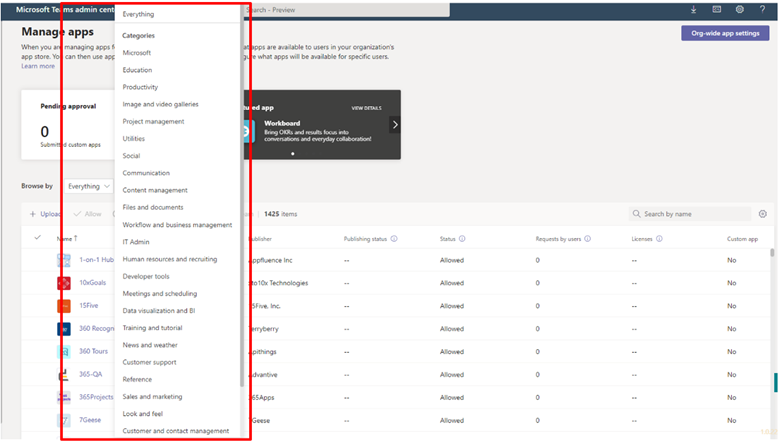This screenshot has height=442, width=781.
Task: Click the Licenses column info icon
Action: (659, 239)
